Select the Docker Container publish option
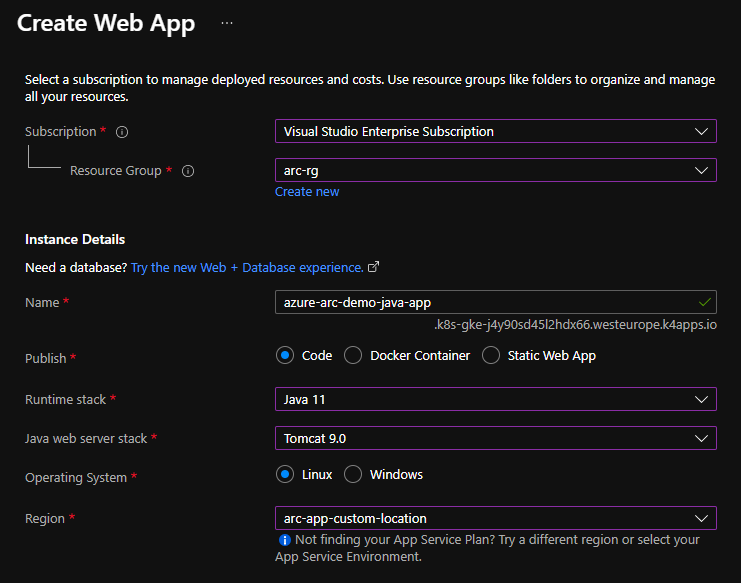The image size is (741, 583). (x=353, y=355)
